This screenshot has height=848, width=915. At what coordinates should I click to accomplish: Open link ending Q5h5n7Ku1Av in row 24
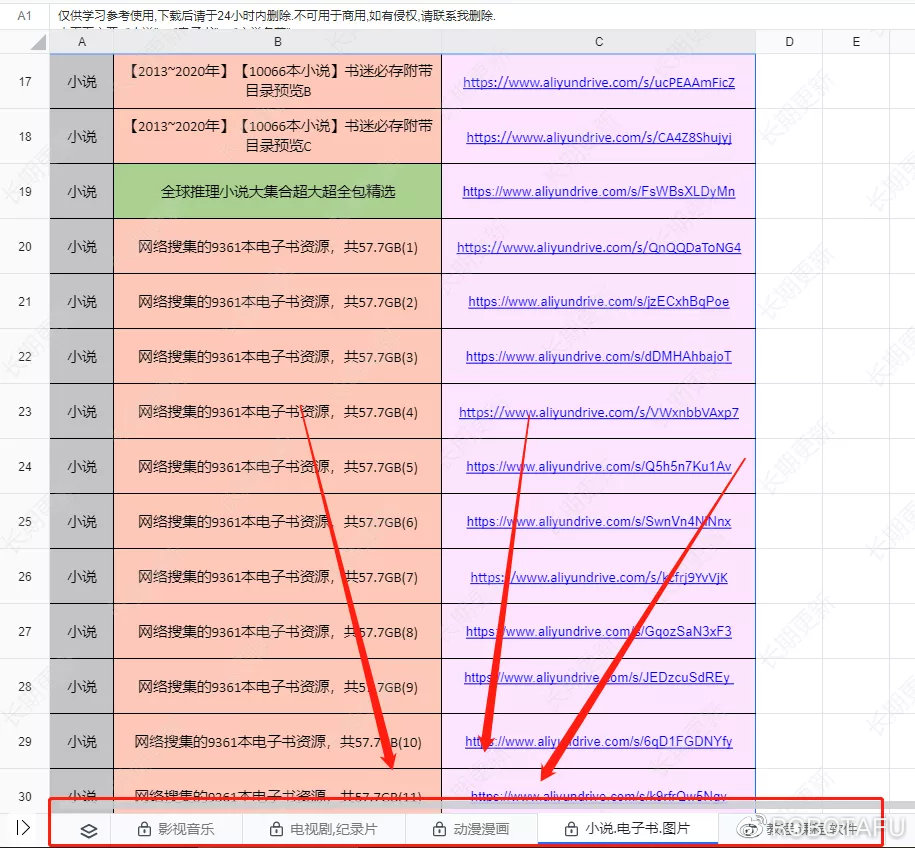tap(599, 466)
